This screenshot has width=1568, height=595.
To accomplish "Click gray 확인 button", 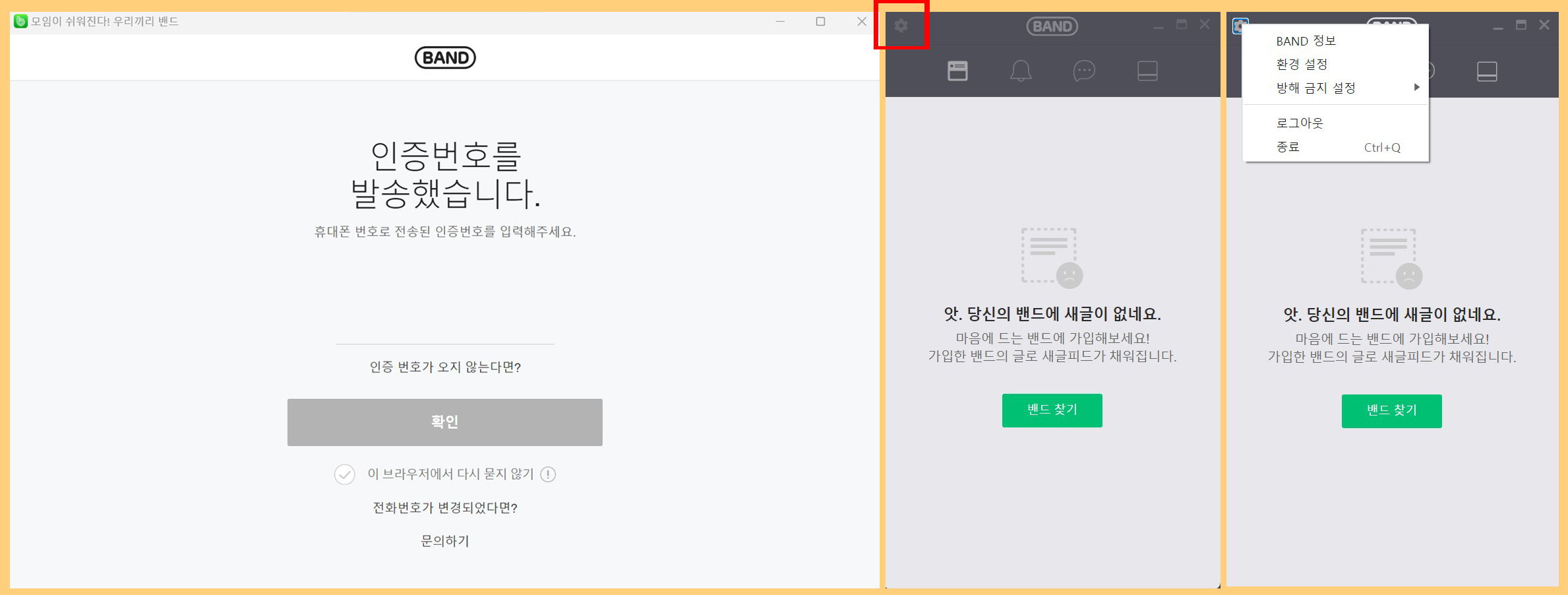I will 444,422.
